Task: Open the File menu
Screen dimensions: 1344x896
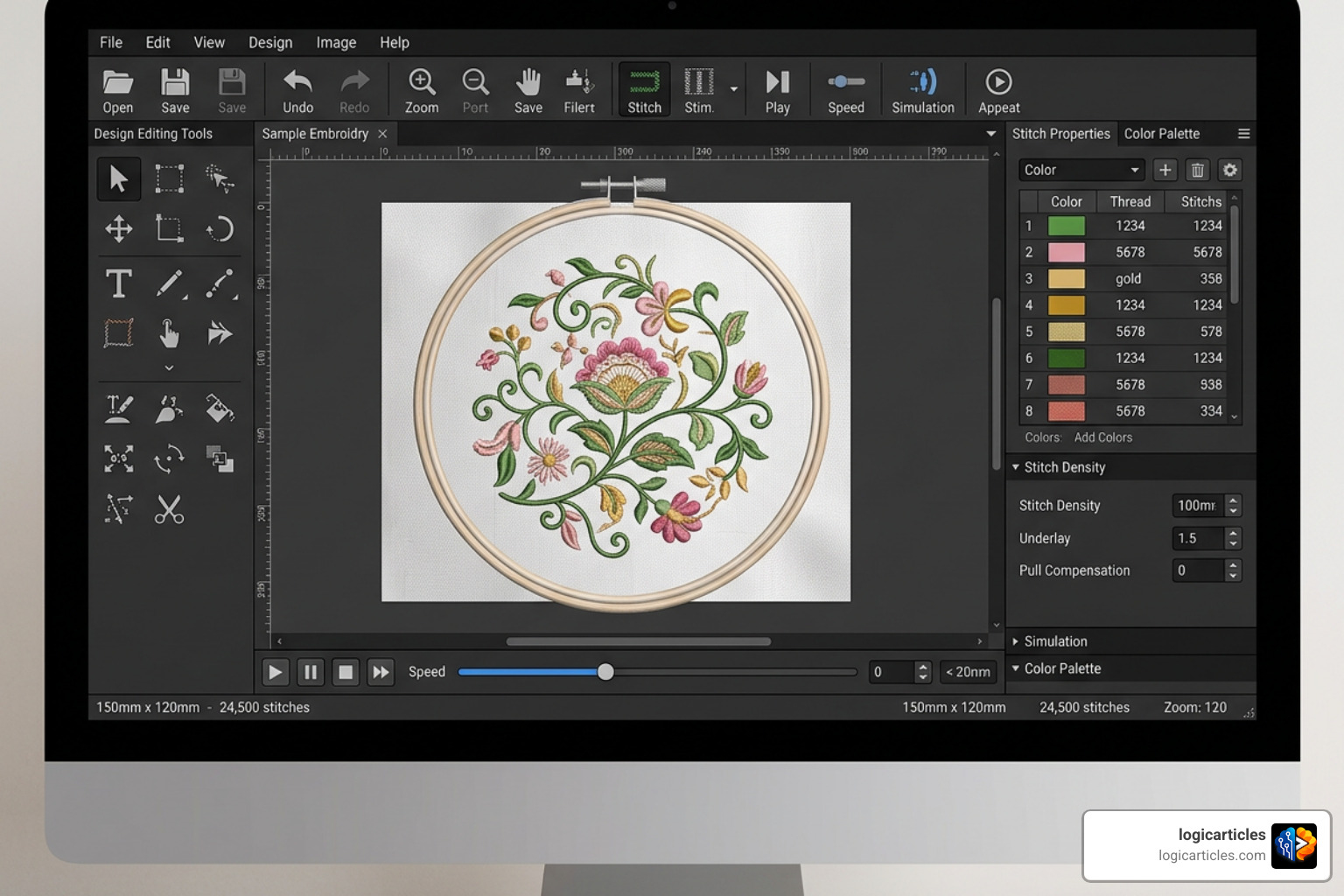Action: 111,42
